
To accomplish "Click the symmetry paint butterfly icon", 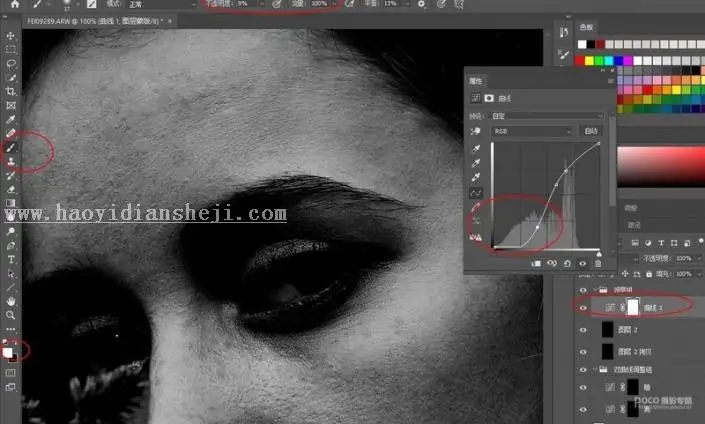I will click(459, 4).
